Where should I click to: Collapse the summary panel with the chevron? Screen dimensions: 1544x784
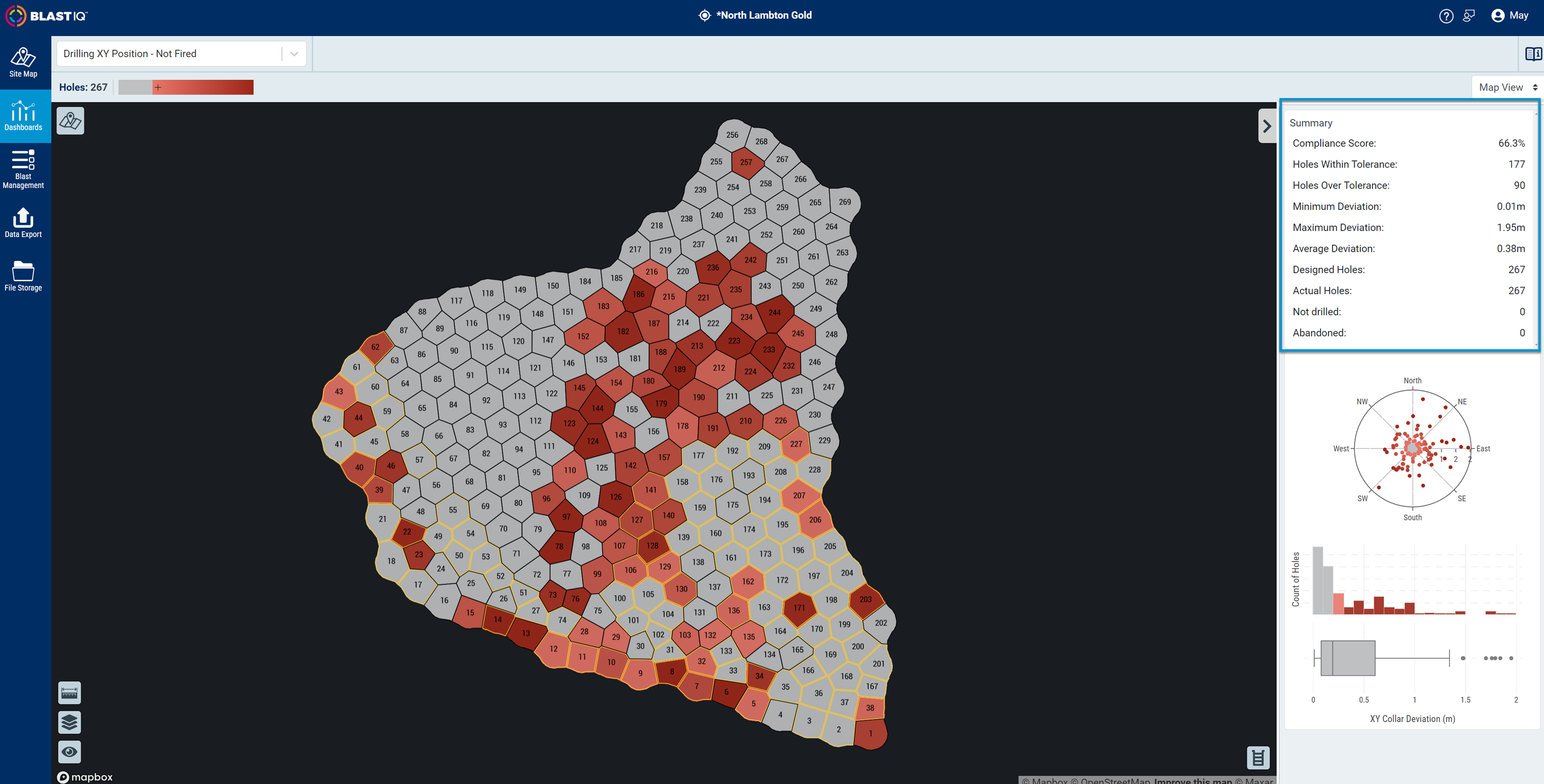(1266, 126)
